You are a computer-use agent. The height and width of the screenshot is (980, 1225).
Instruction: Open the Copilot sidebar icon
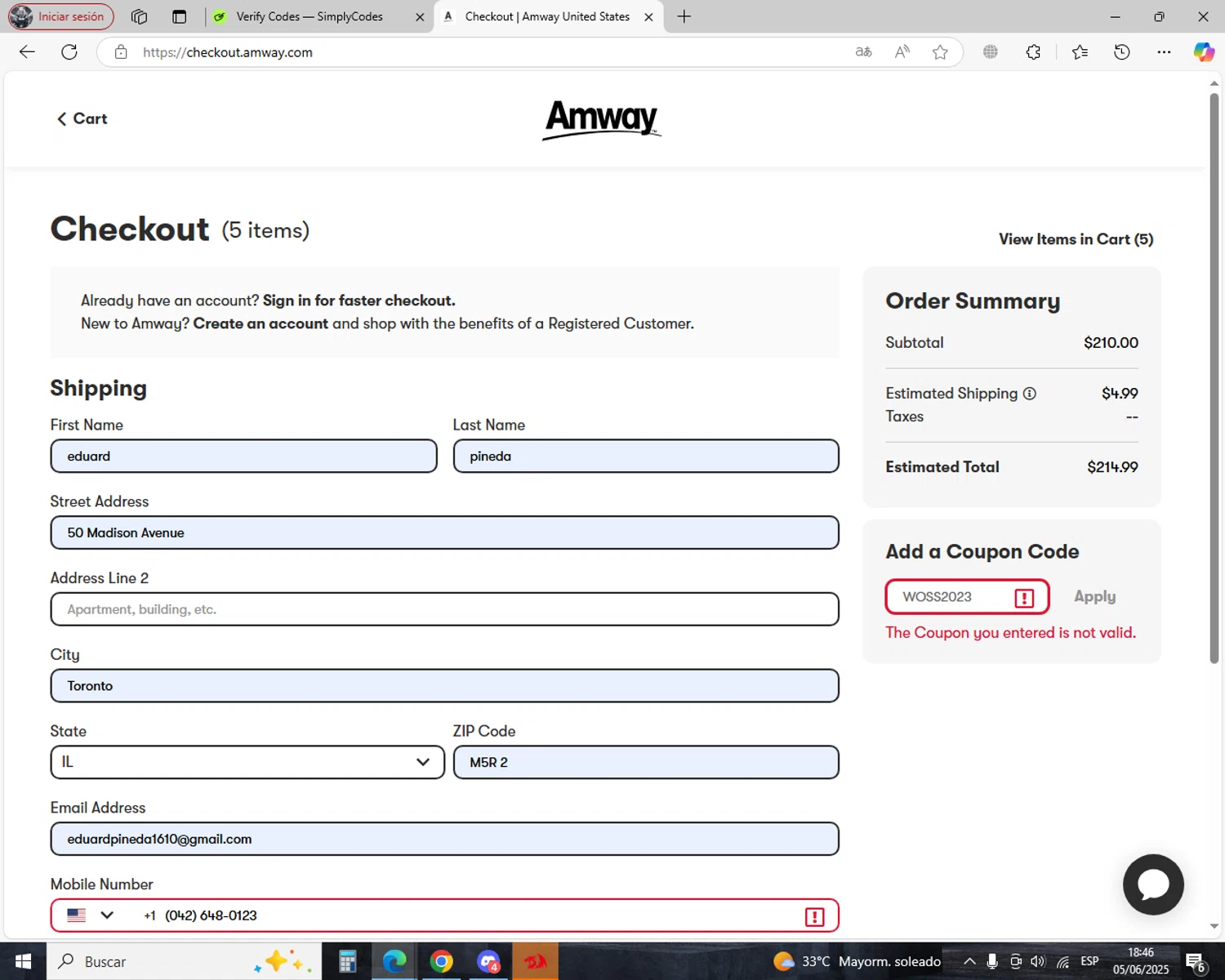1204,52
